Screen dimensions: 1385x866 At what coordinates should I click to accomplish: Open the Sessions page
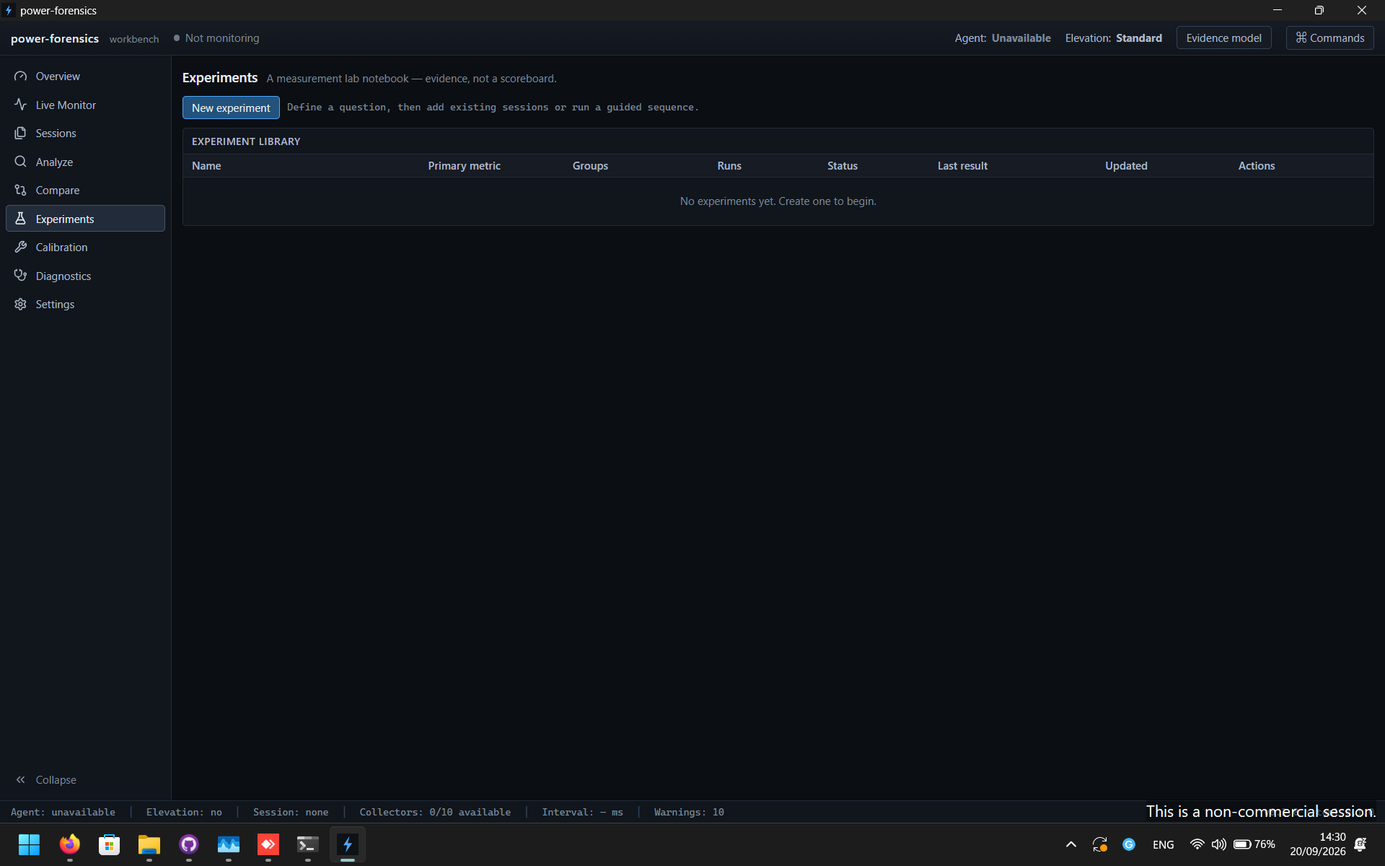point(85,133)
